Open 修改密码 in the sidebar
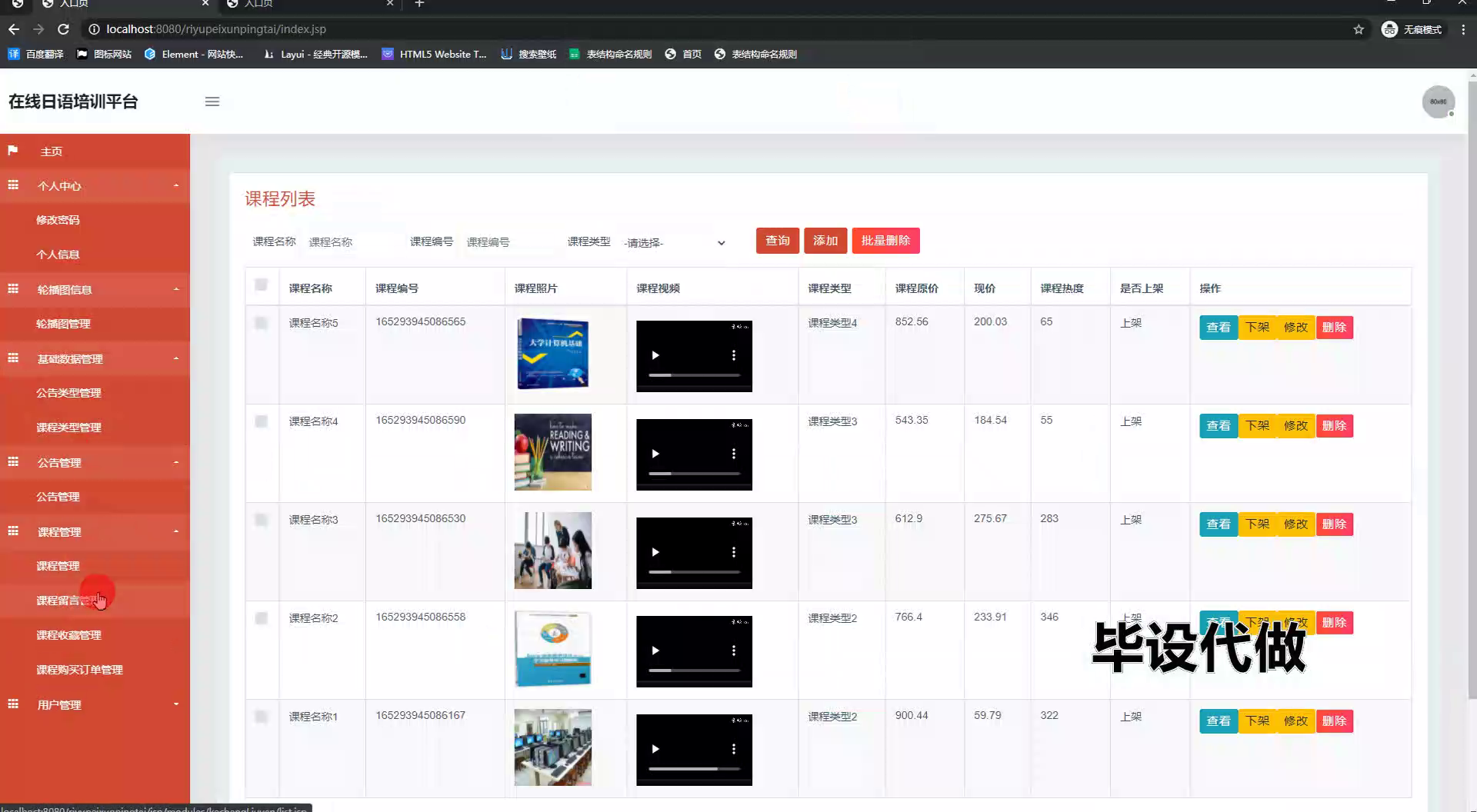The image size is (1477, 812). click(58, 220)
